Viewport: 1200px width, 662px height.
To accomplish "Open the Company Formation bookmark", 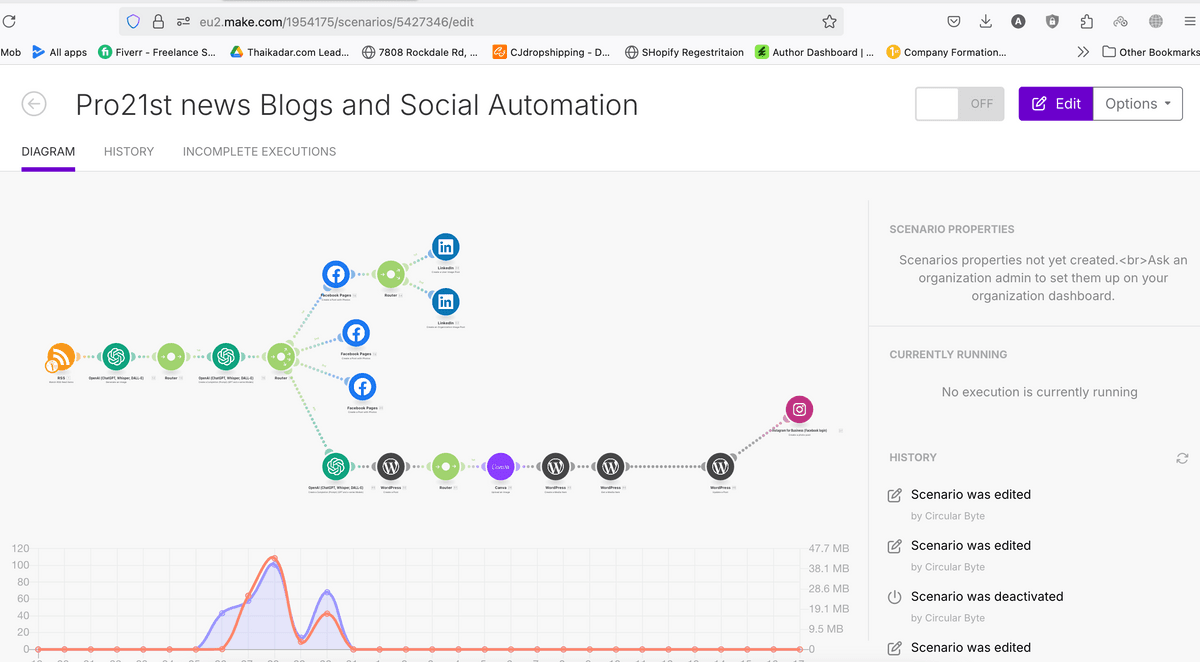I will (946, 52).
